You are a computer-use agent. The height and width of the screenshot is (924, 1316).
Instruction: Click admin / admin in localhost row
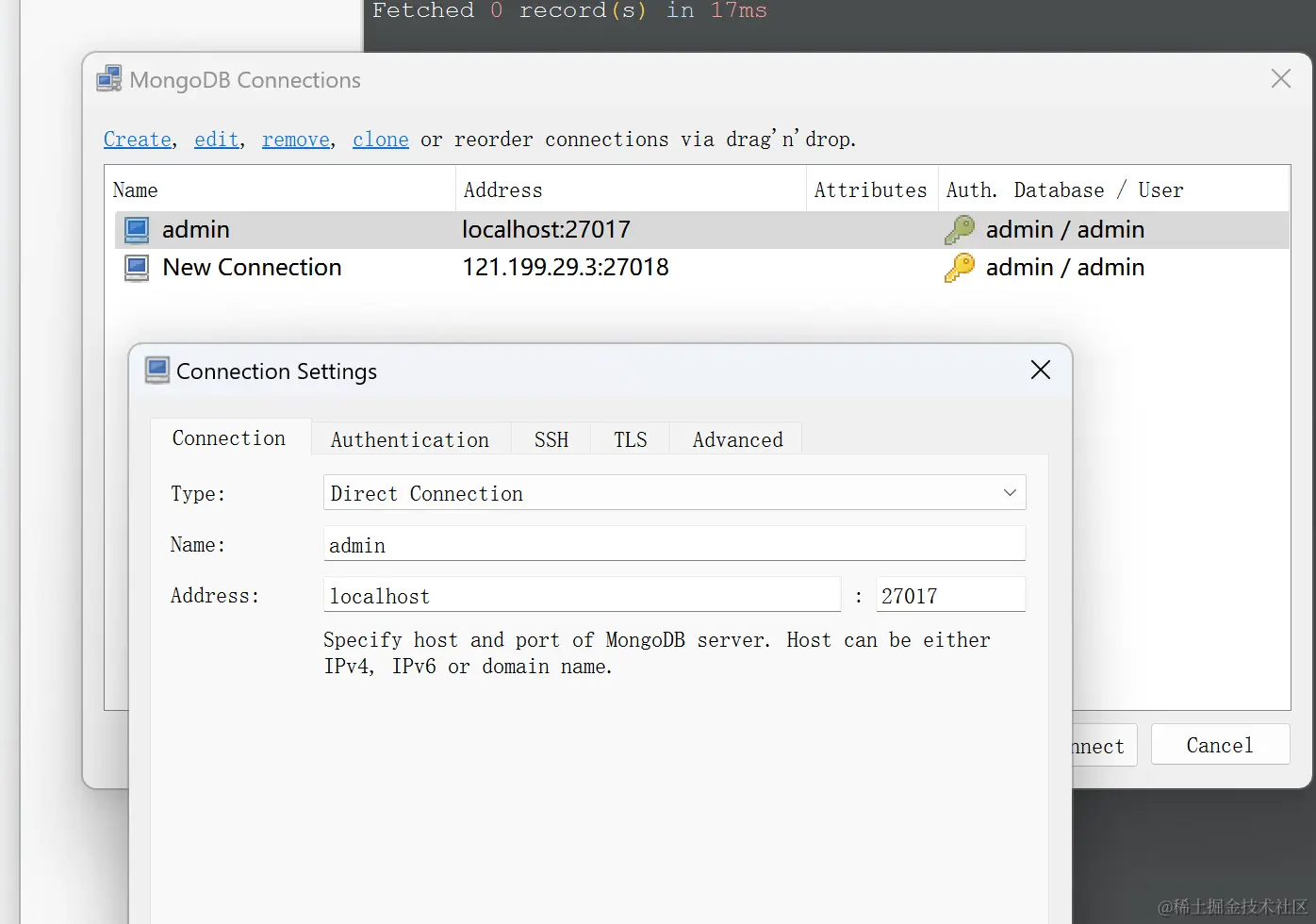coord(1065,230)
